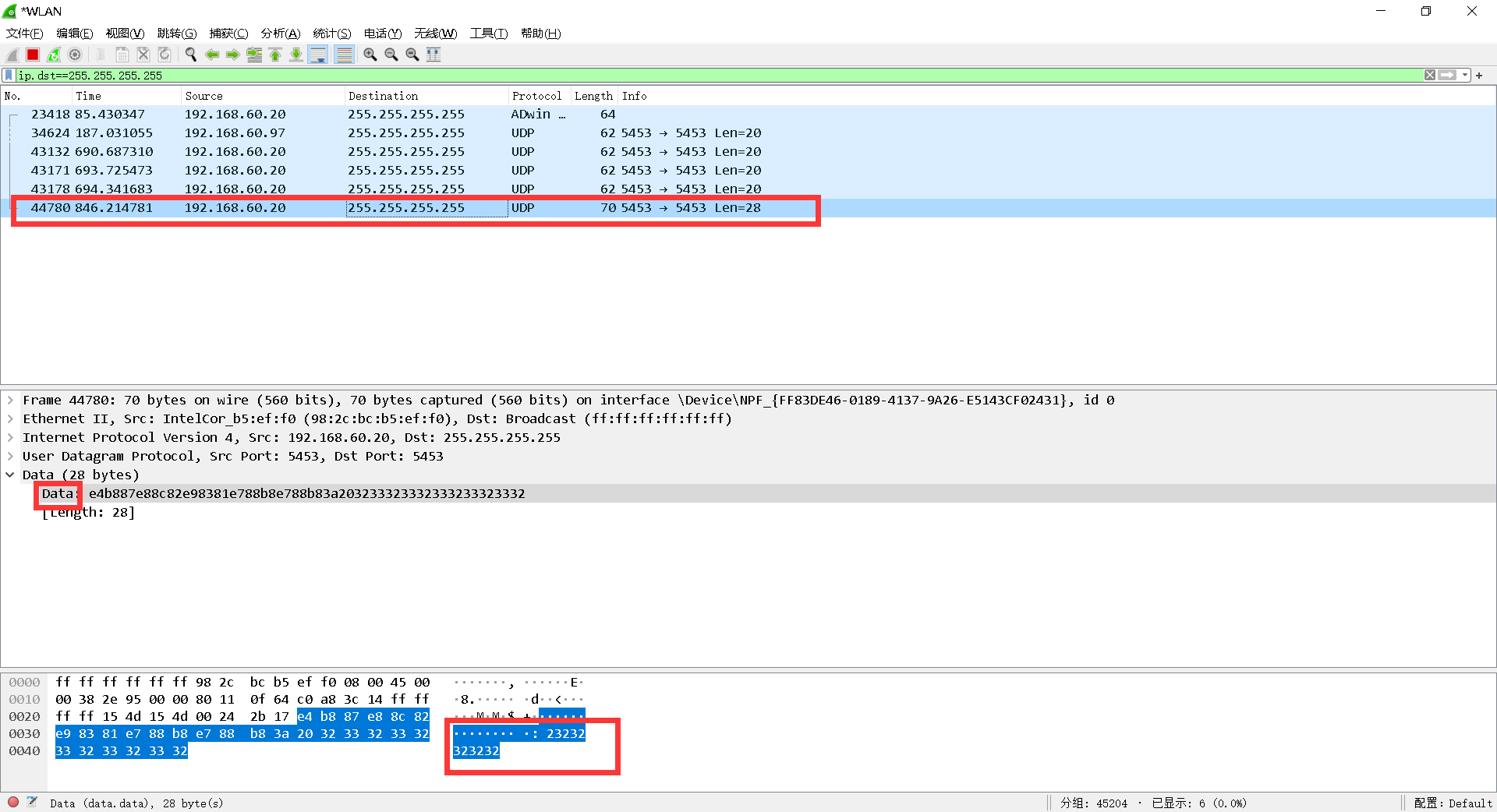
Task: Select the [Length: 28] field
Action: tap(88, 512)
